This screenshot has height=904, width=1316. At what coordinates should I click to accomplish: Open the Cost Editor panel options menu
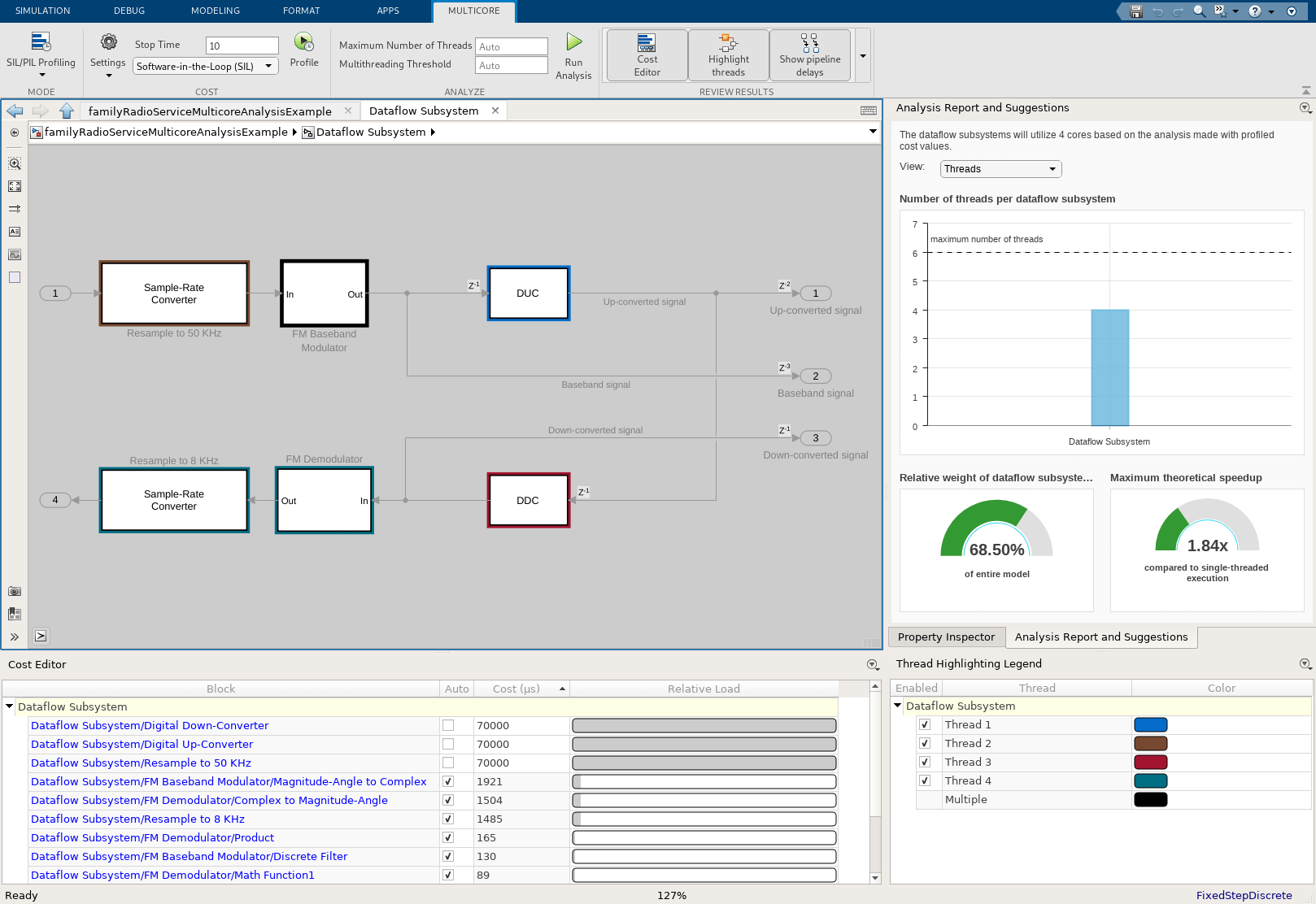(x=873, y=664)
